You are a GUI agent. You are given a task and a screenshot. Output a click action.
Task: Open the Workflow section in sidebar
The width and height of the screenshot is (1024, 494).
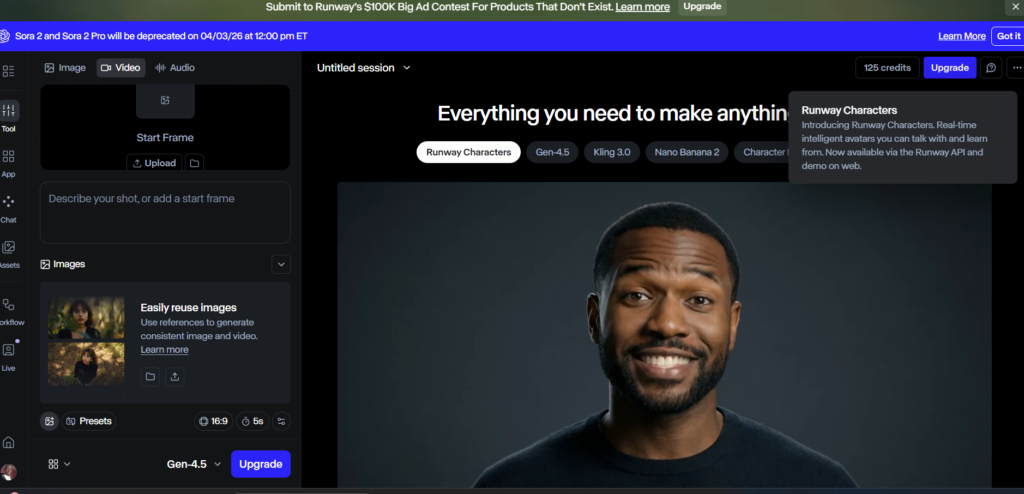pyautogui.click(x=9, y=305)
